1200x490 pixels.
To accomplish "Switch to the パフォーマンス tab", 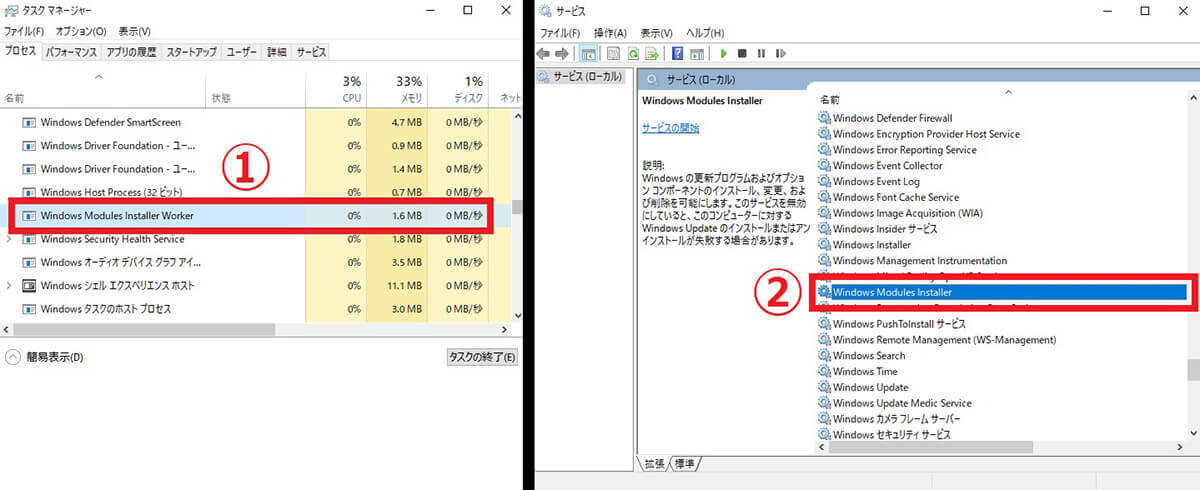I will click(71, 52).
